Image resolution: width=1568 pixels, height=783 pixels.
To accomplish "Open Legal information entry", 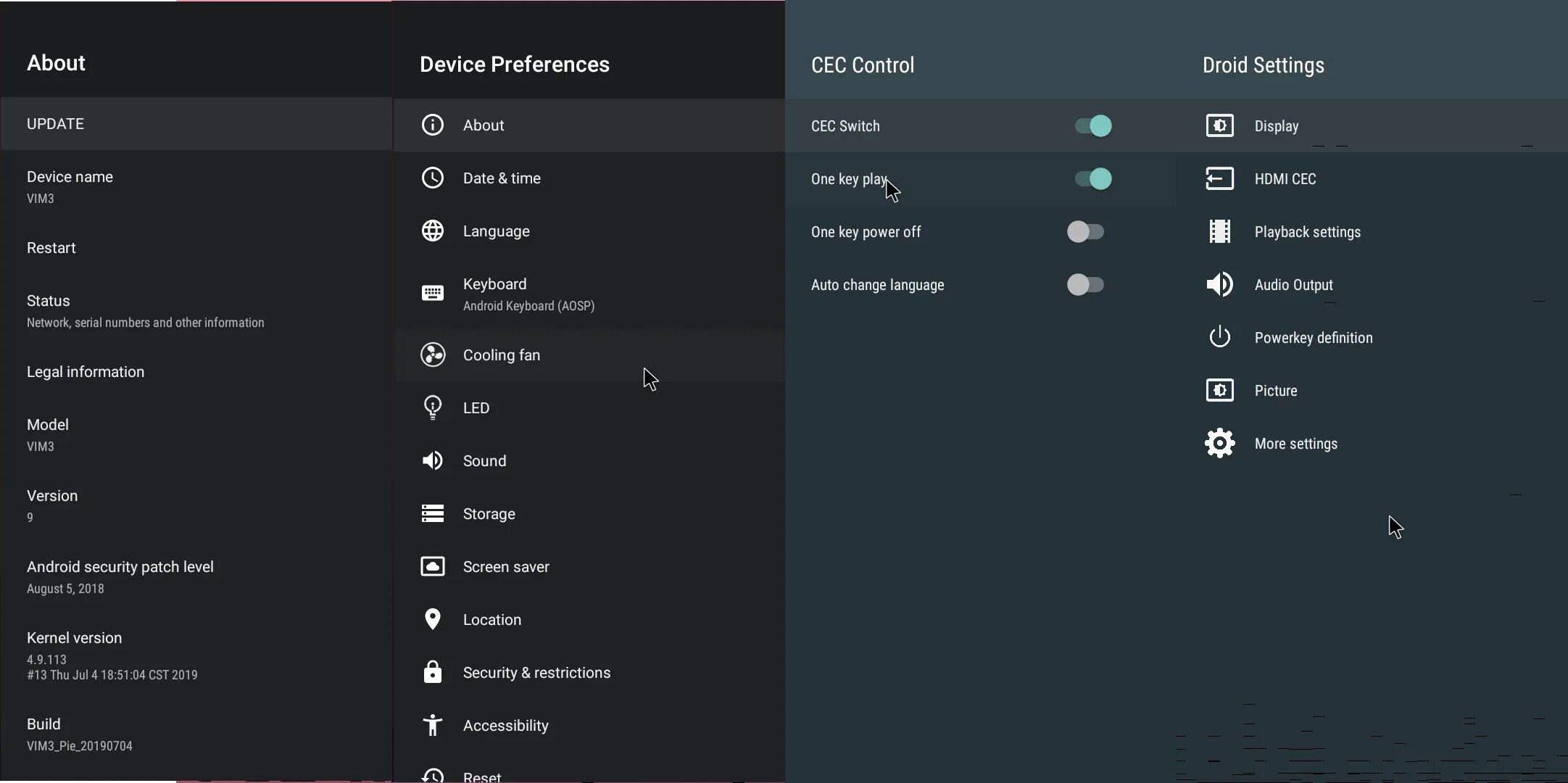I will click(86, 372).
